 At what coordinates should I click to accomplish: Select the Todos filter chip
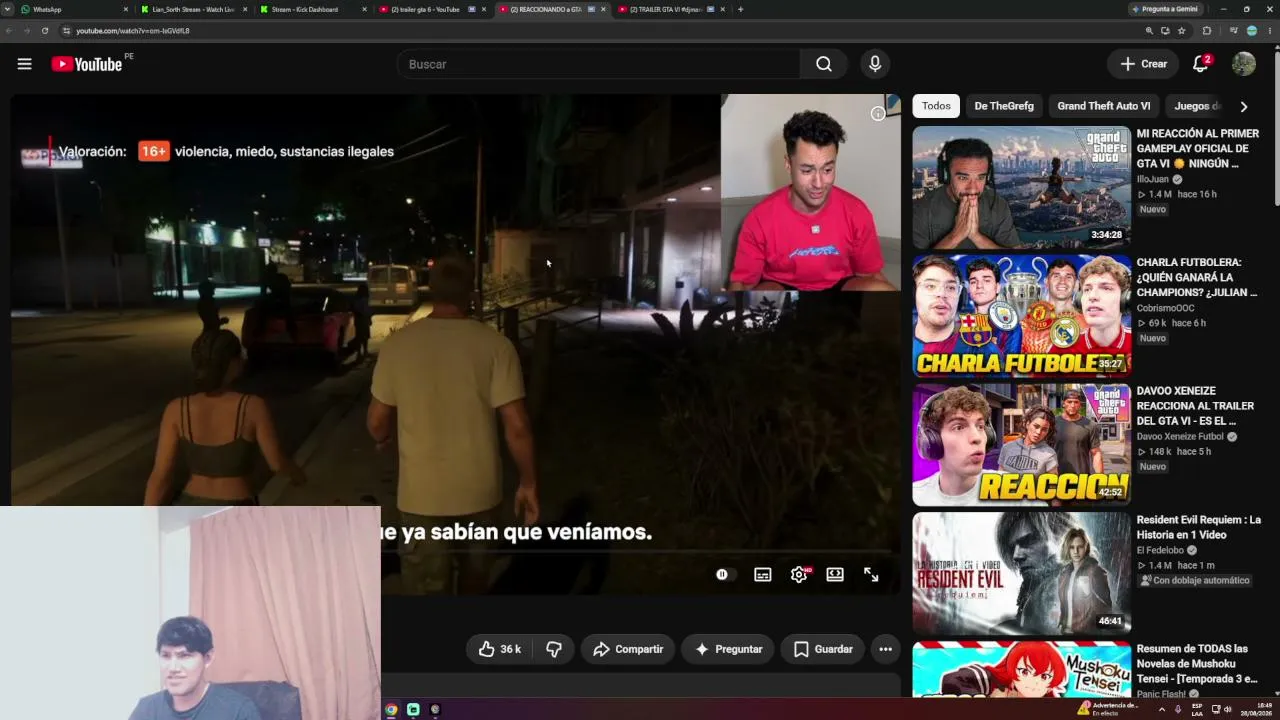(936, 106)
